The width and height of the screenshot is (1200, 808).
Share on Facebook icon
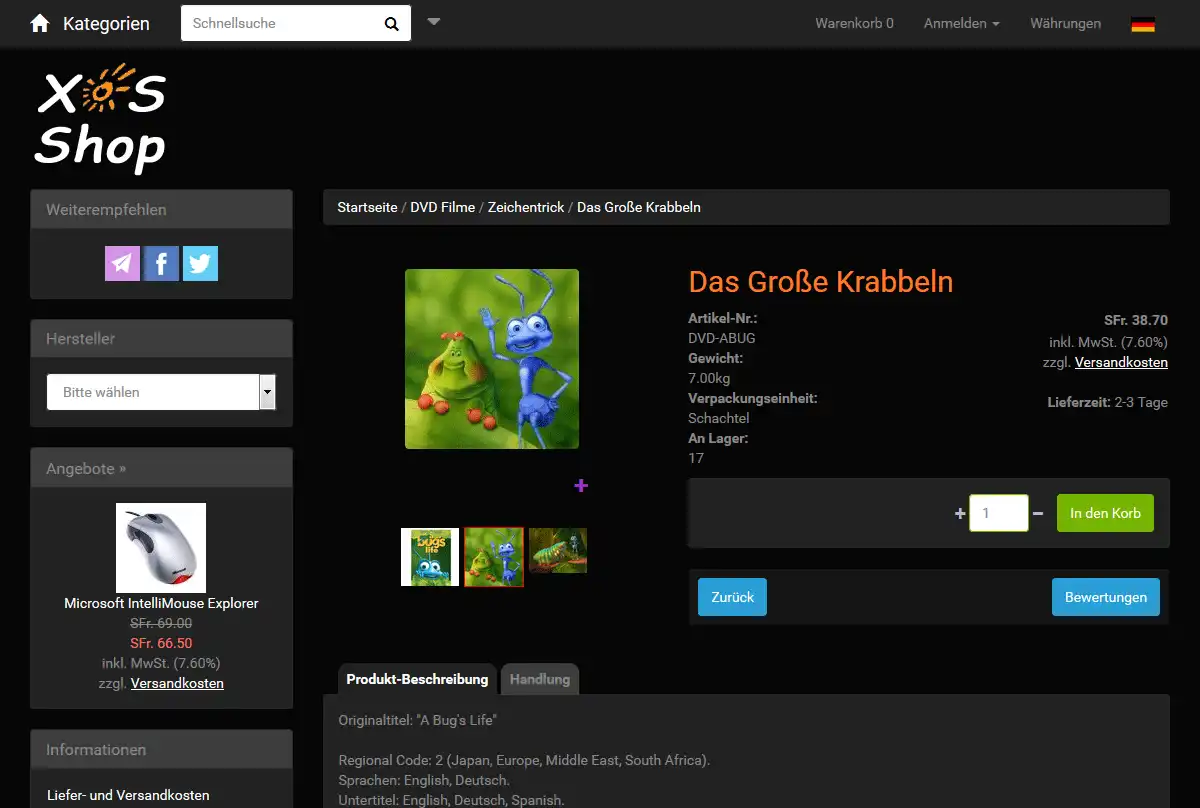[161, 264]
